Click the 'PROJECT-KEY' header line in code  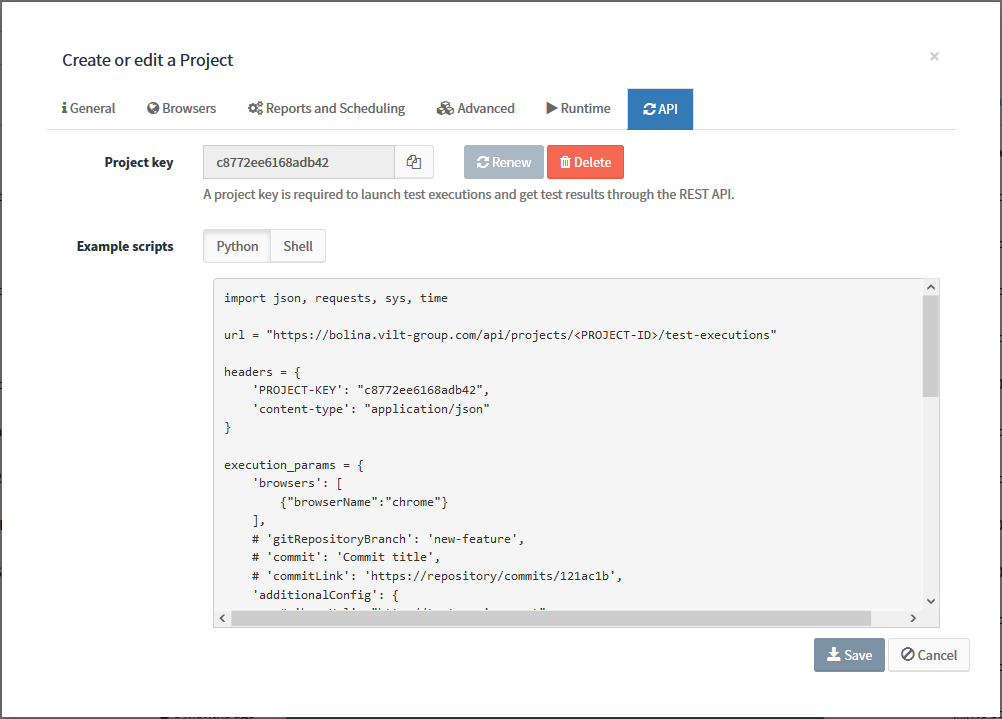[371, 390]
